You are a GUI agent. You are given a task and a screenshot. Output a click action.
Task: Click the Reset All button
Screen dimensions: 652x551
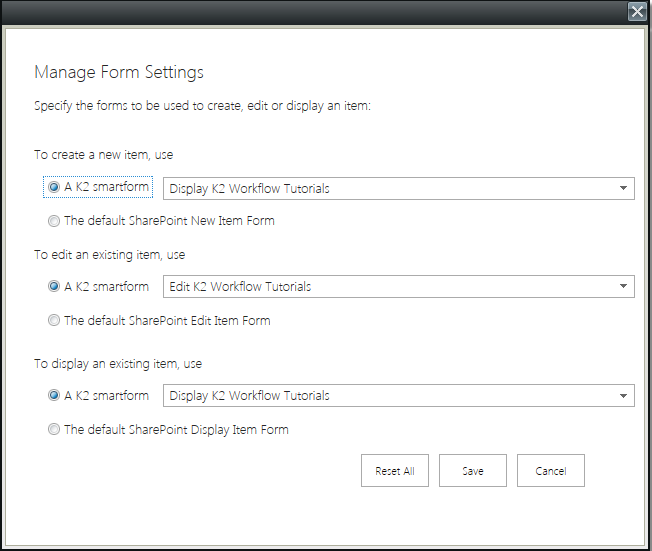click(395, 471)
